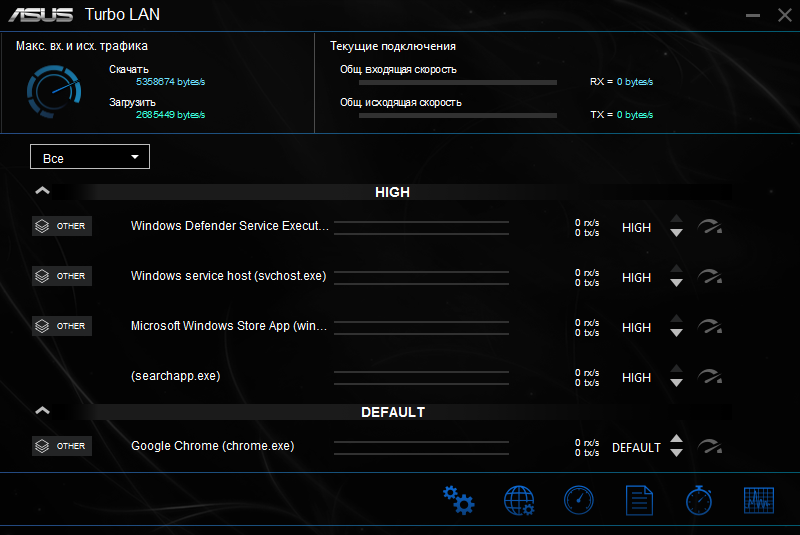
Task: Collapse the HIGH priority group
Action: (42, 191)
